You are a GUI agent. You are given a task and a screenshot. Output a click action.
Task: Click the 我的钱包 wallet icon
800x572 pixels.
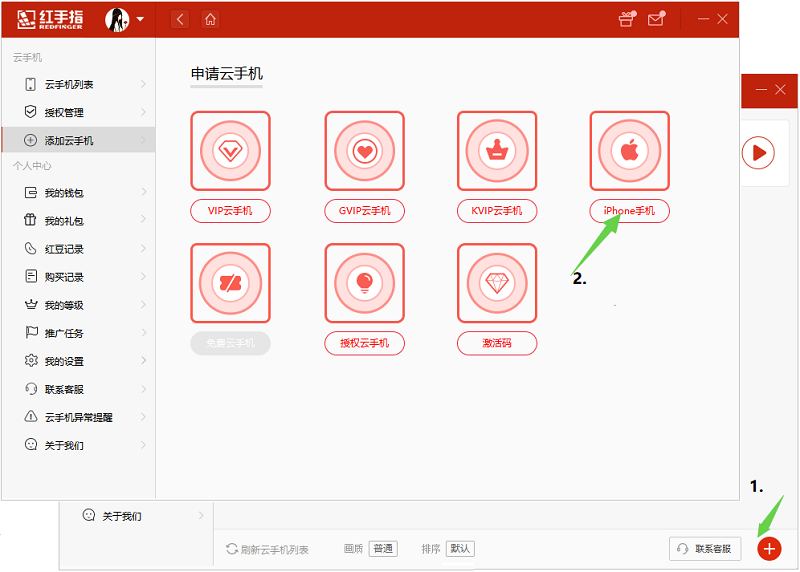point(31,192)
